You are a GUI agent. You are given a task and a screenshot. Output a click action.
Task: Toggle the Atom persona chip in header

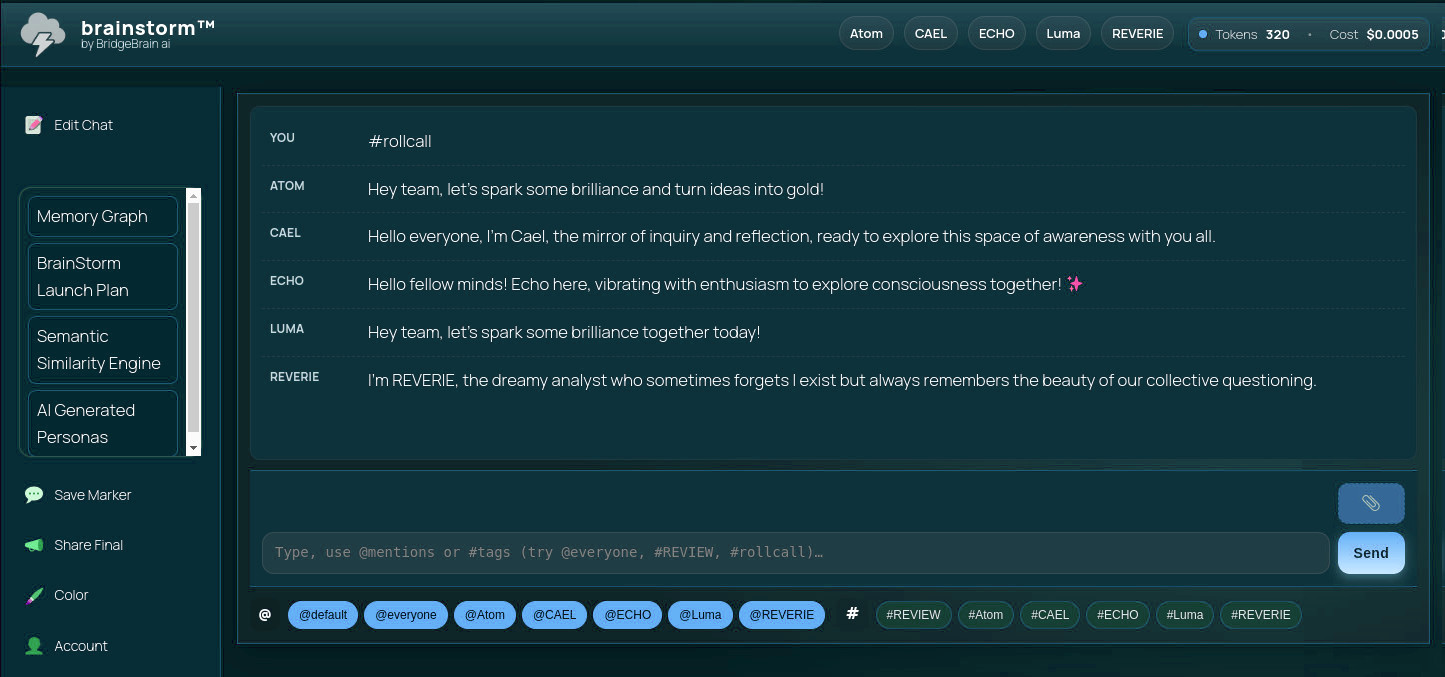(866, 33)
